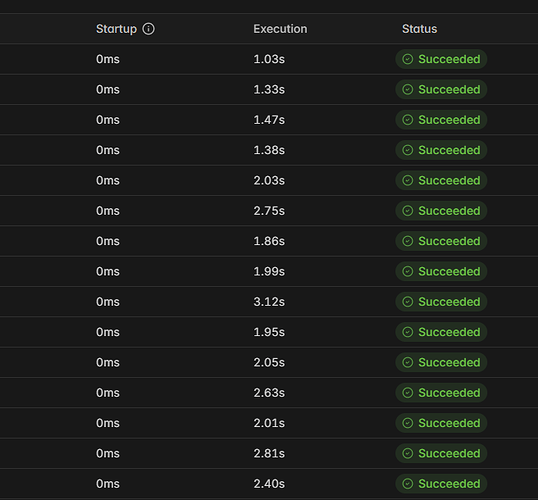Click the Succeeded badge for the 1.03s run

pos(441,59)
